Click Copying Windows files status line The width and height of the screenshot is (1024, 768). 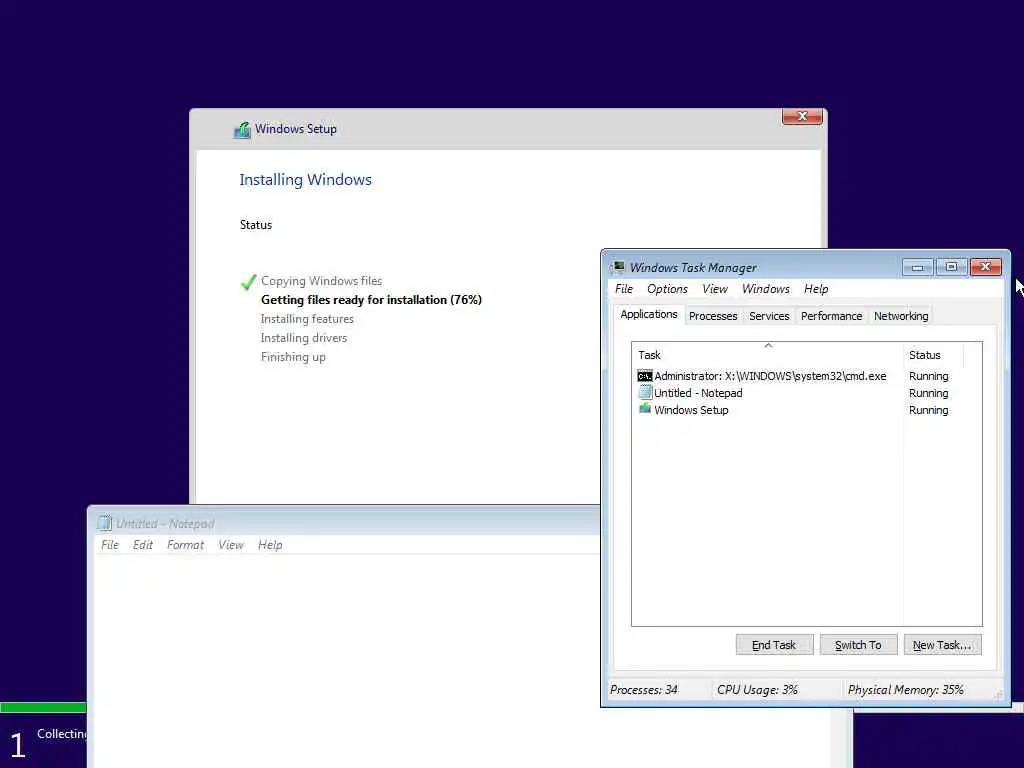[321, 281]
